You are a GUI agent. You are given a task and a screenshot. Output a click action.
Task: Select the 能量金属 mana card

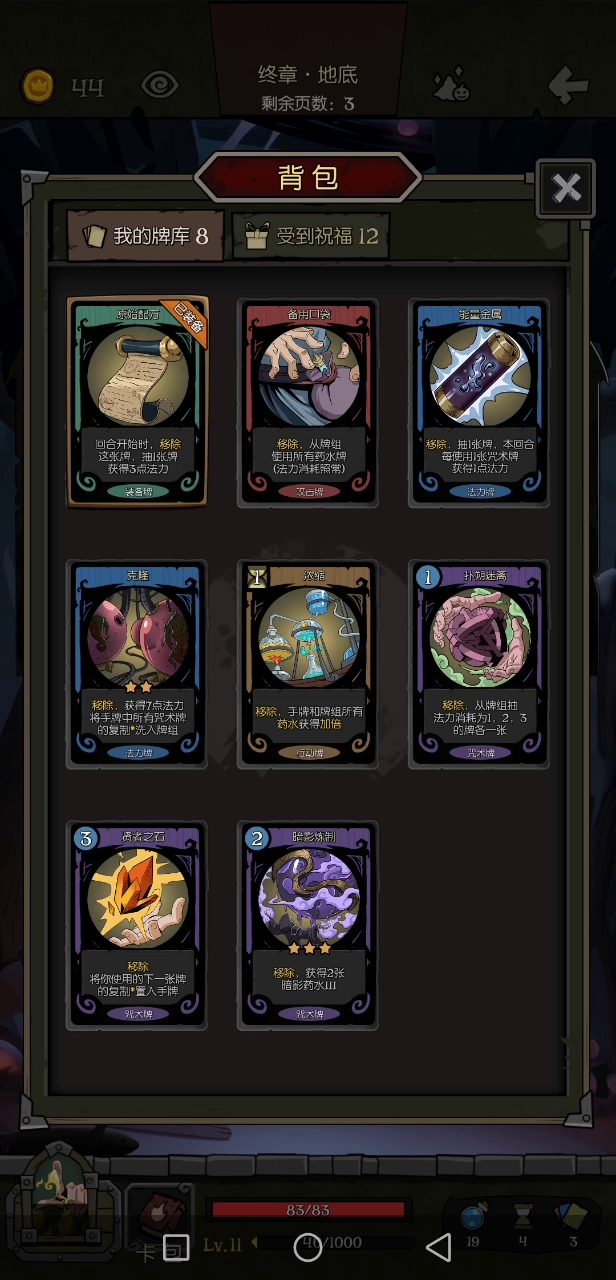pyautogui.click(x=479, y=402)
